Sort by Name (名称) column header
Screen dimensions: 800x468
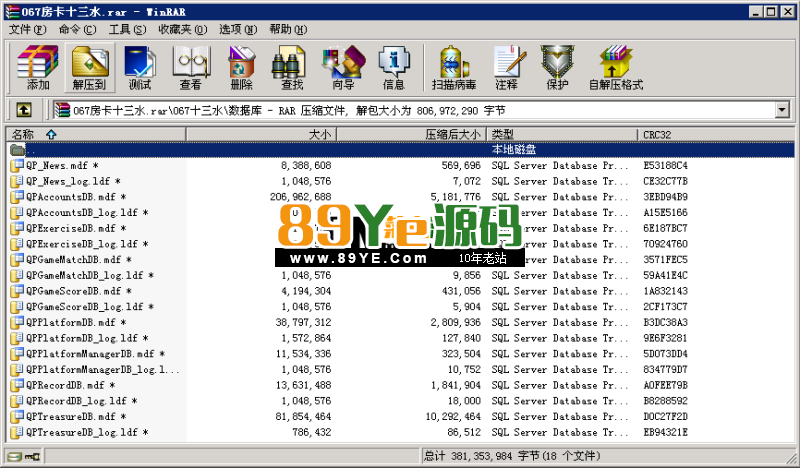point(96,134)
